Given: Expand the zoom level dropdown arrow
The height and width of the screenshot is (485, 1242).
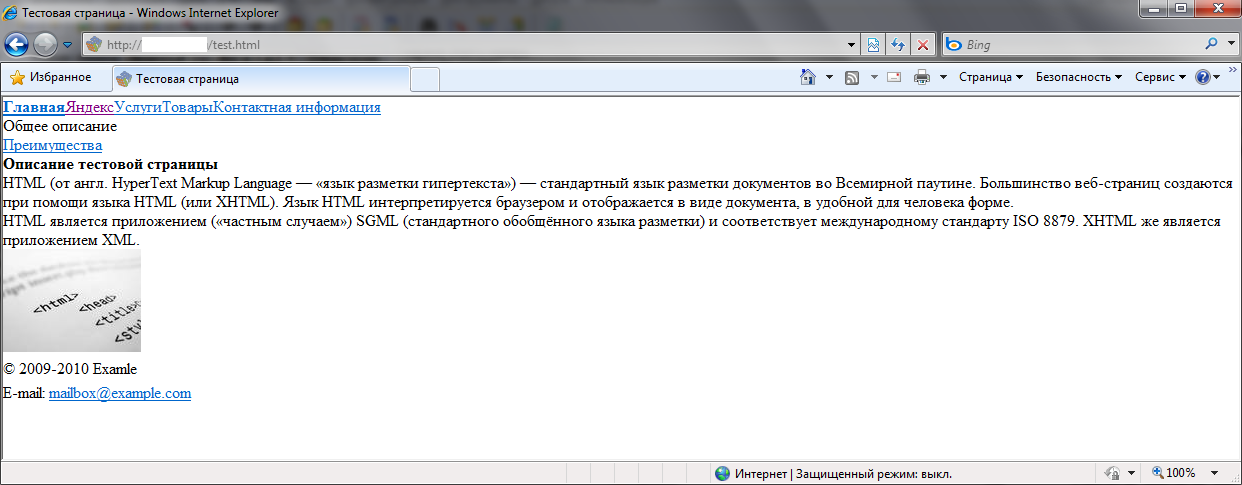Looking at the screenshot, I should coord(1215,473).
